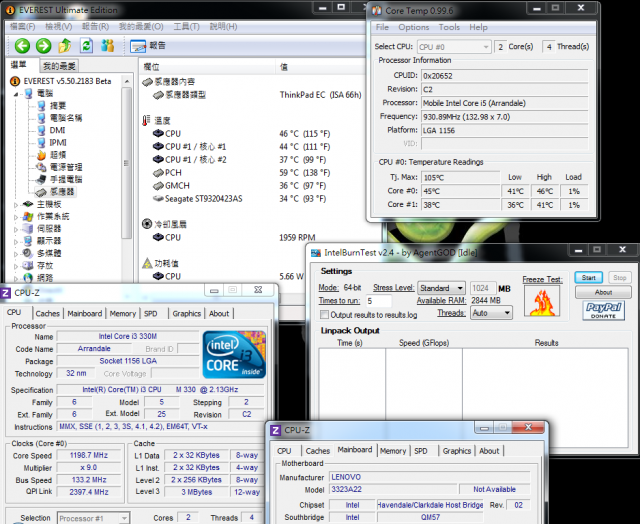Viewport: 640px width, 524px height.
Task: Expand the 主機板 tree node
Action: [x=16, y=204]
